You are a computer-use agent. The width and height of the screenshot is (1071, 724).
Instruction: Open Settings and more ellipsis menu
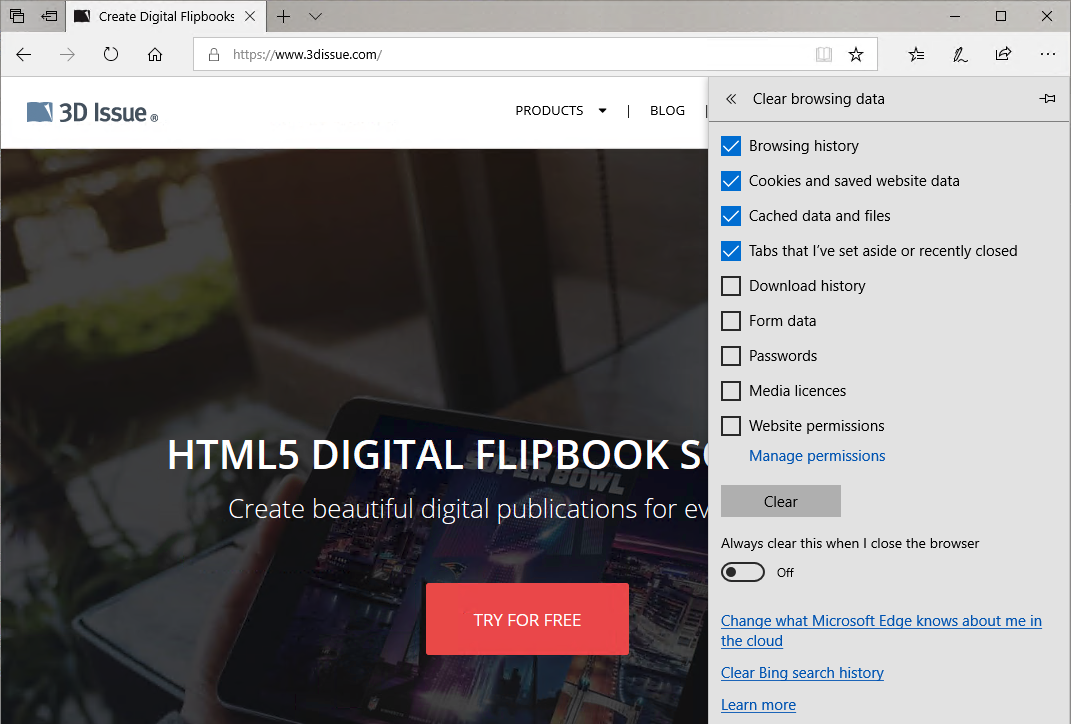tap(1047, 55)
